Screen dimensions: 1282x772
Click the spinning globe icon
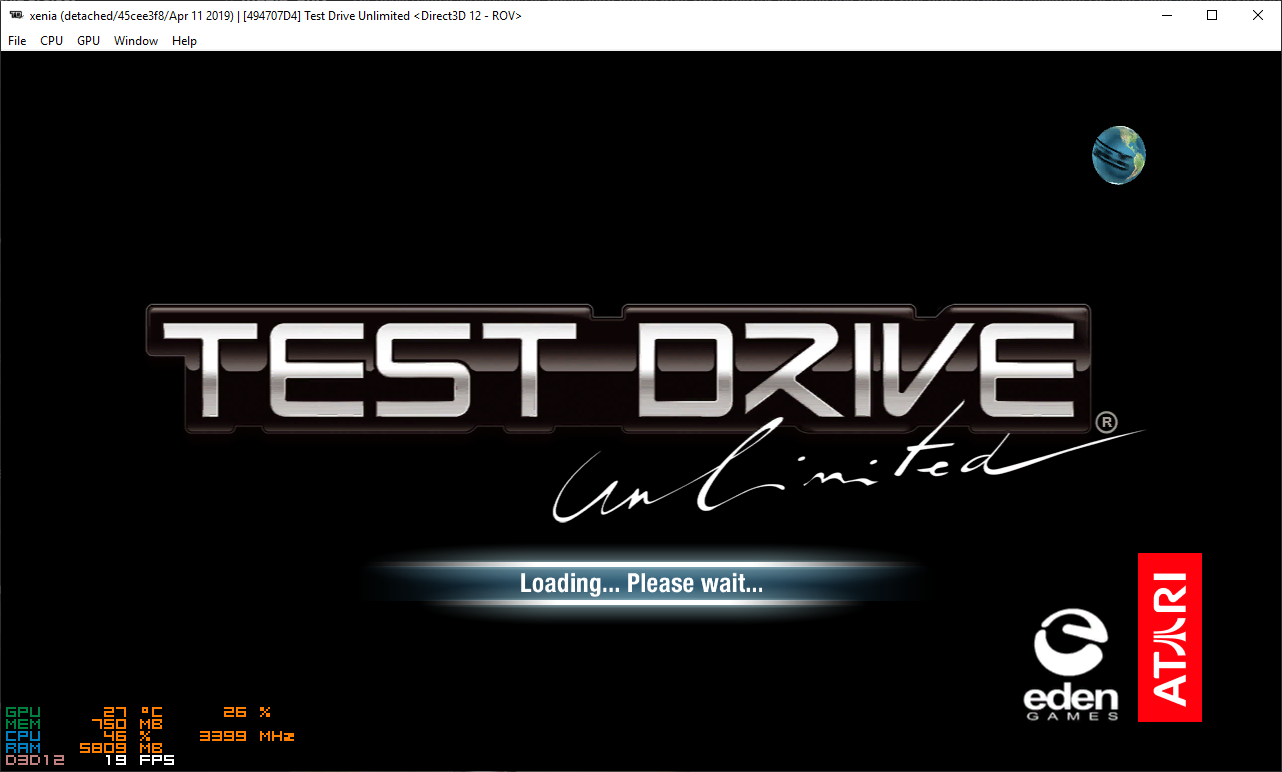[1118, 155]
